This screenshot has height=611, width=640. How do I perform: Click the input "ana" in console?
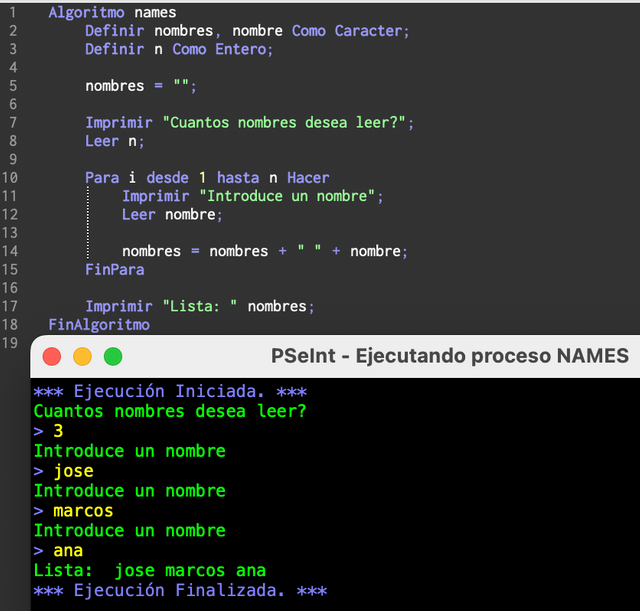[x=68, y=551]
